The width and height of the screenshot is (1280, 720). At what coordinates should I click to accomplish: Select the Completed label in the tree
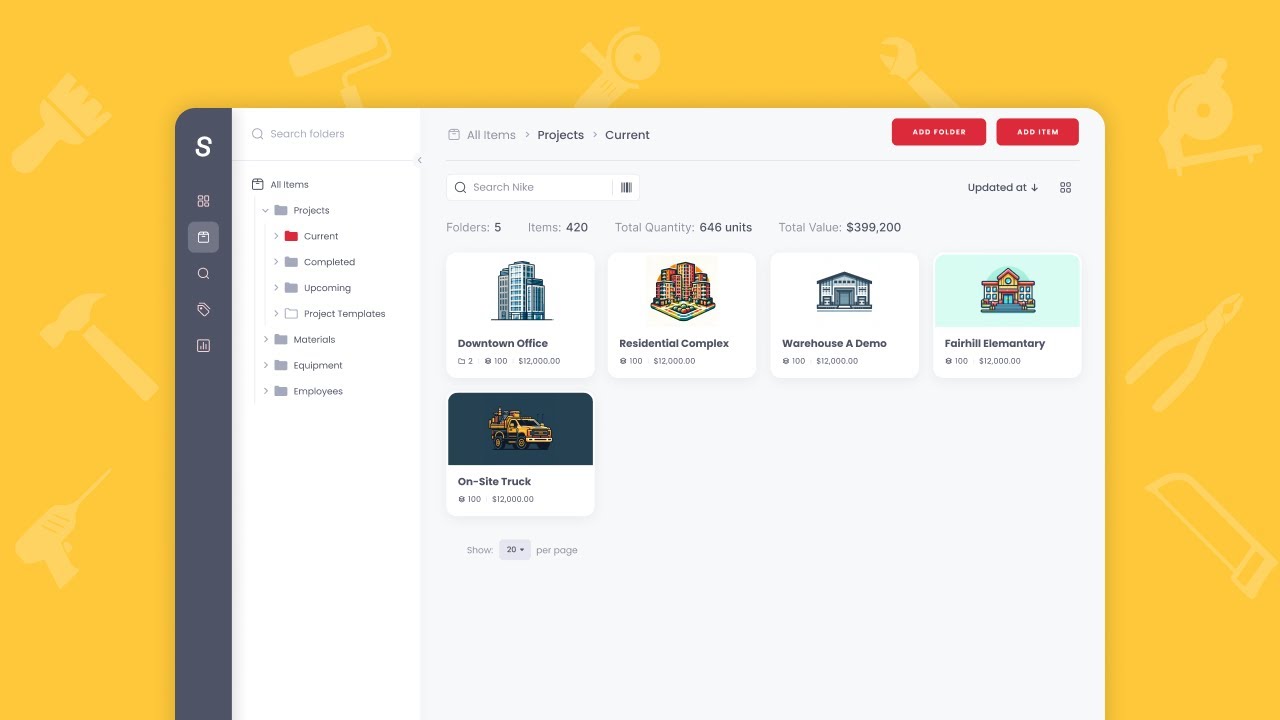coord(329,263)
